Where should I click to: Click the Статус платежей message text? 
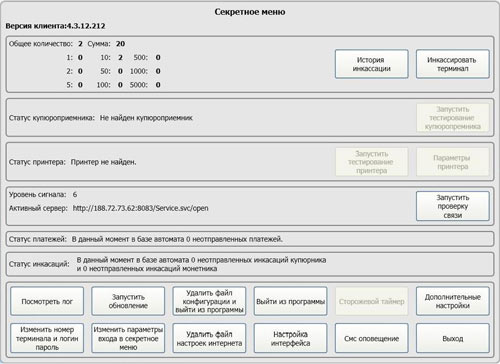click(177, 239)
